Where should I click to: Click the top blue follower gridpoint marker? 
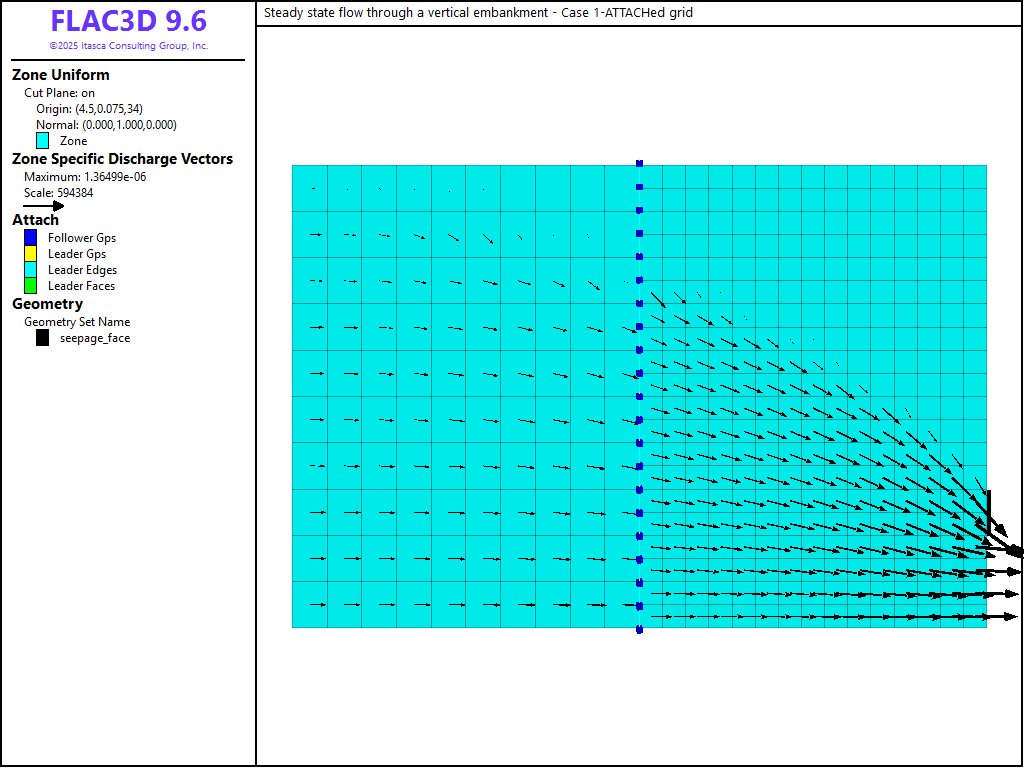click(639, 163)
